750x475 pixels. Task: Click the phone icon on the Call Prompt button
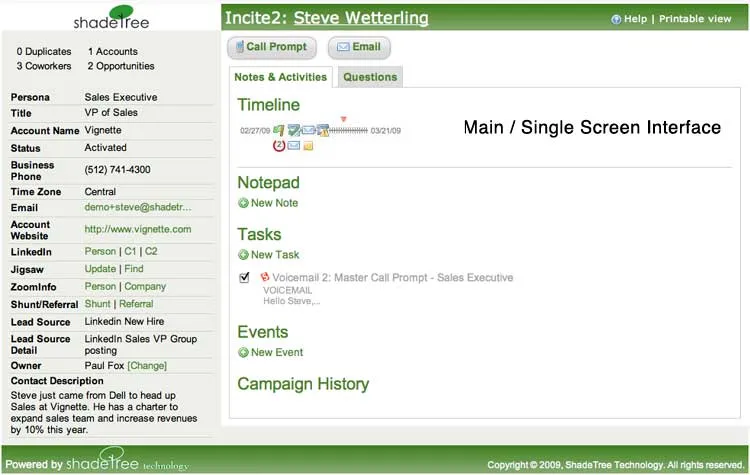(x=240, y=47)
